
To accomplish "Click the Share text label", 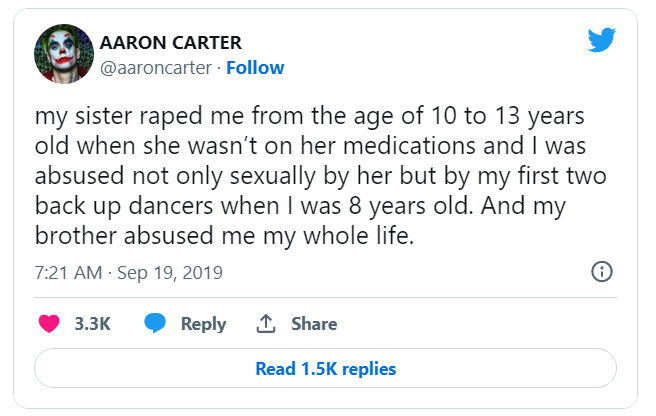I will (x=314, y=324).
